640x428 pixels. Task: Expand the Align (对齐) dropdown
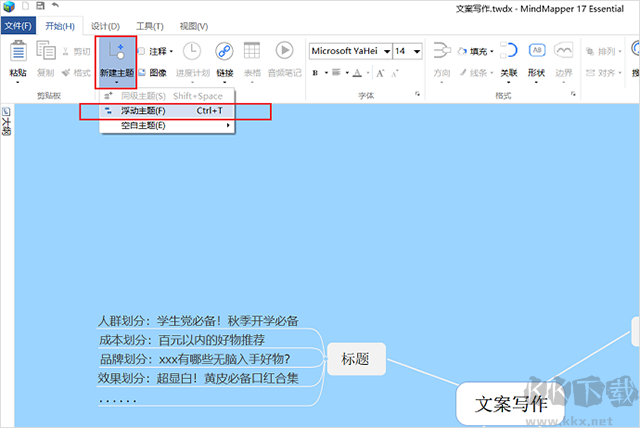pos(620,73)
